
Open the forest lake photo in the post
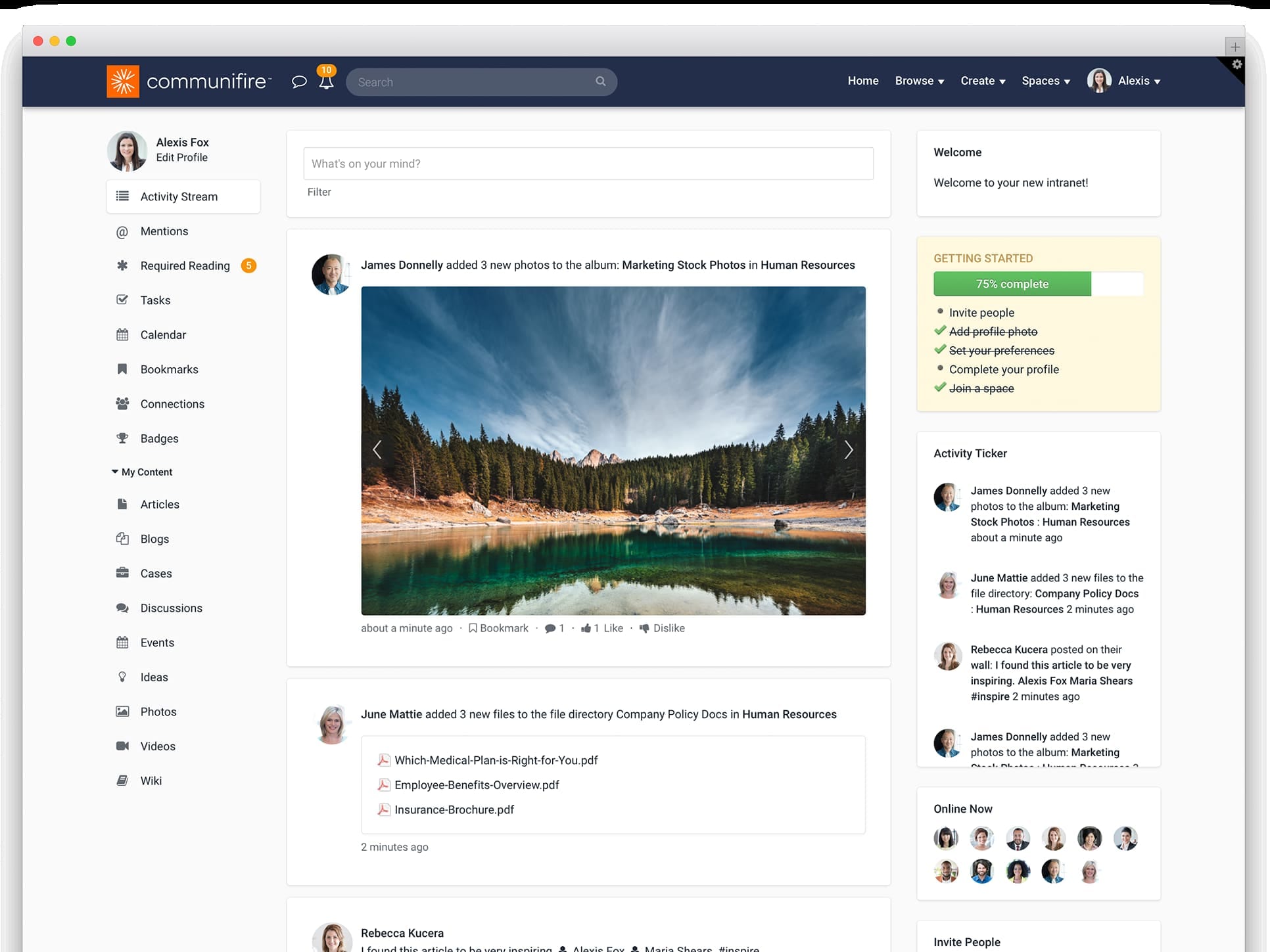(613, 451)
